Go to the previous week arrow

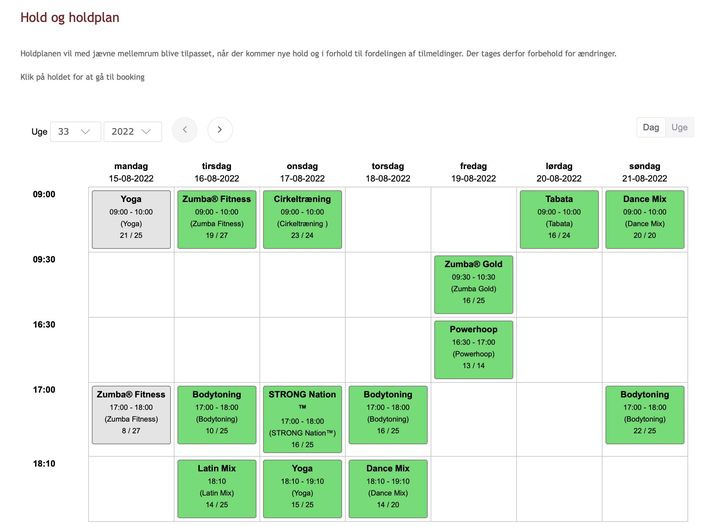[x=184, y=130]
